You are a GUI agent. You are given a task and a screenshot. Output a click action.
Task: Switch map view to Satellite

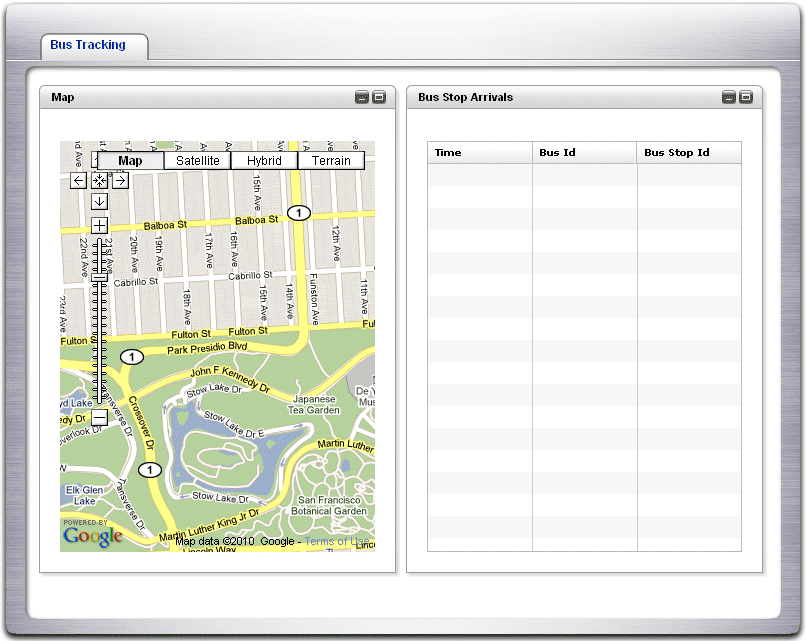[x=197, y=160]
